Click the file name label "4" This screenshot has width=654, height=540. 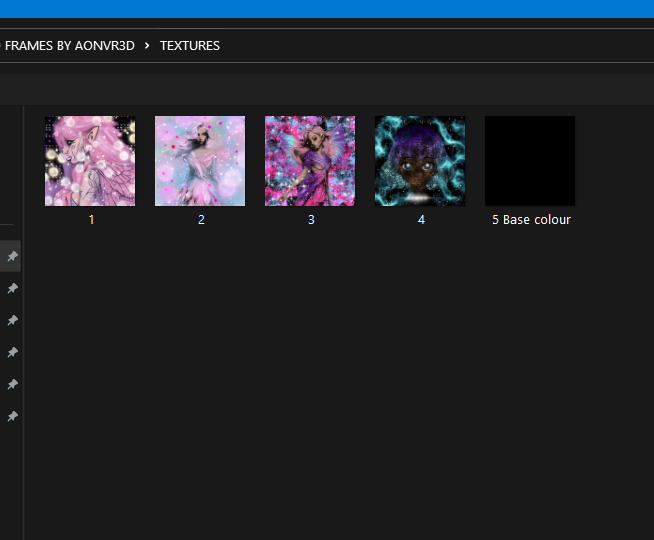click(x=421, y=220)
